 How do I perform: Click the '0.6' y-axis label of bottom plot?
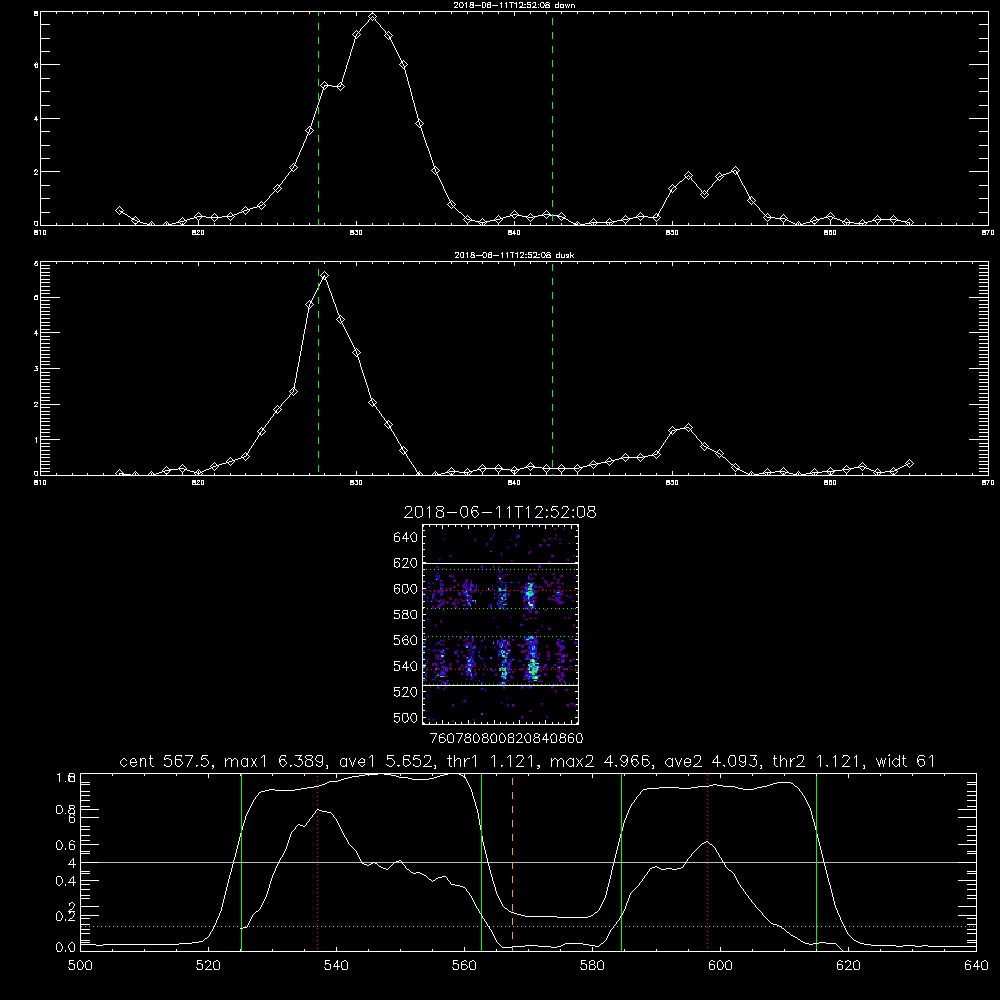point(66,845)
